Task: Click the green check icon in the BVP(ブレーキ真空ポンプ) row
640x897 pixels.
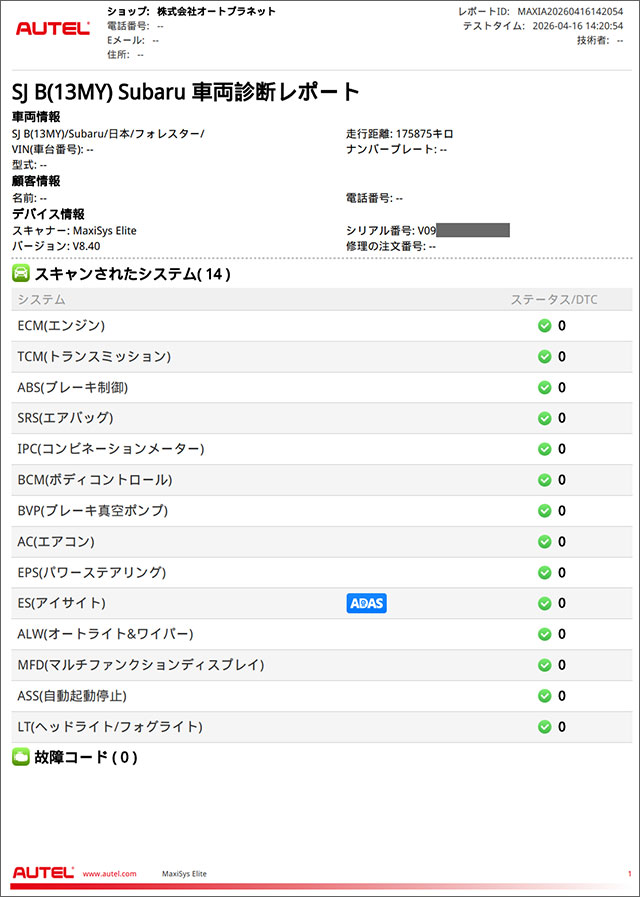Action: tap(544, 511)
